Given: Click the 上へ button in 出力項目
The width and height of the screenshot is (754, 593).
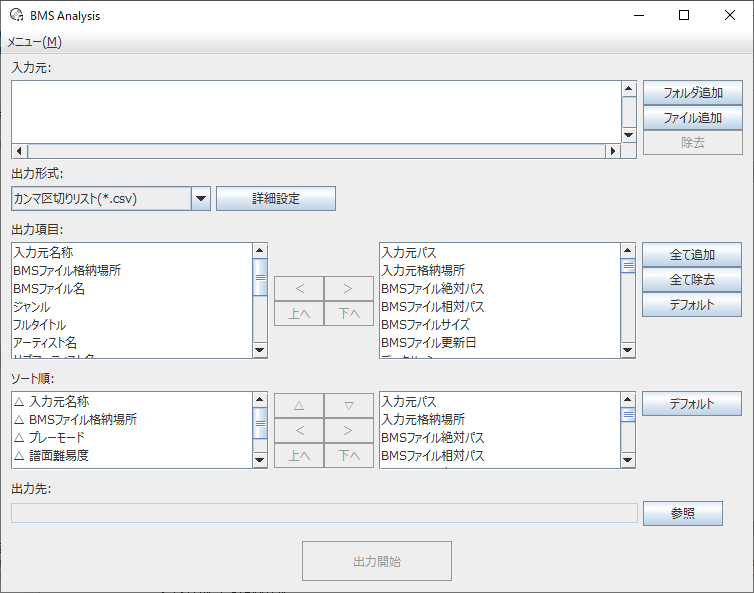Looking at the screenshot, I should click(299, 313).
